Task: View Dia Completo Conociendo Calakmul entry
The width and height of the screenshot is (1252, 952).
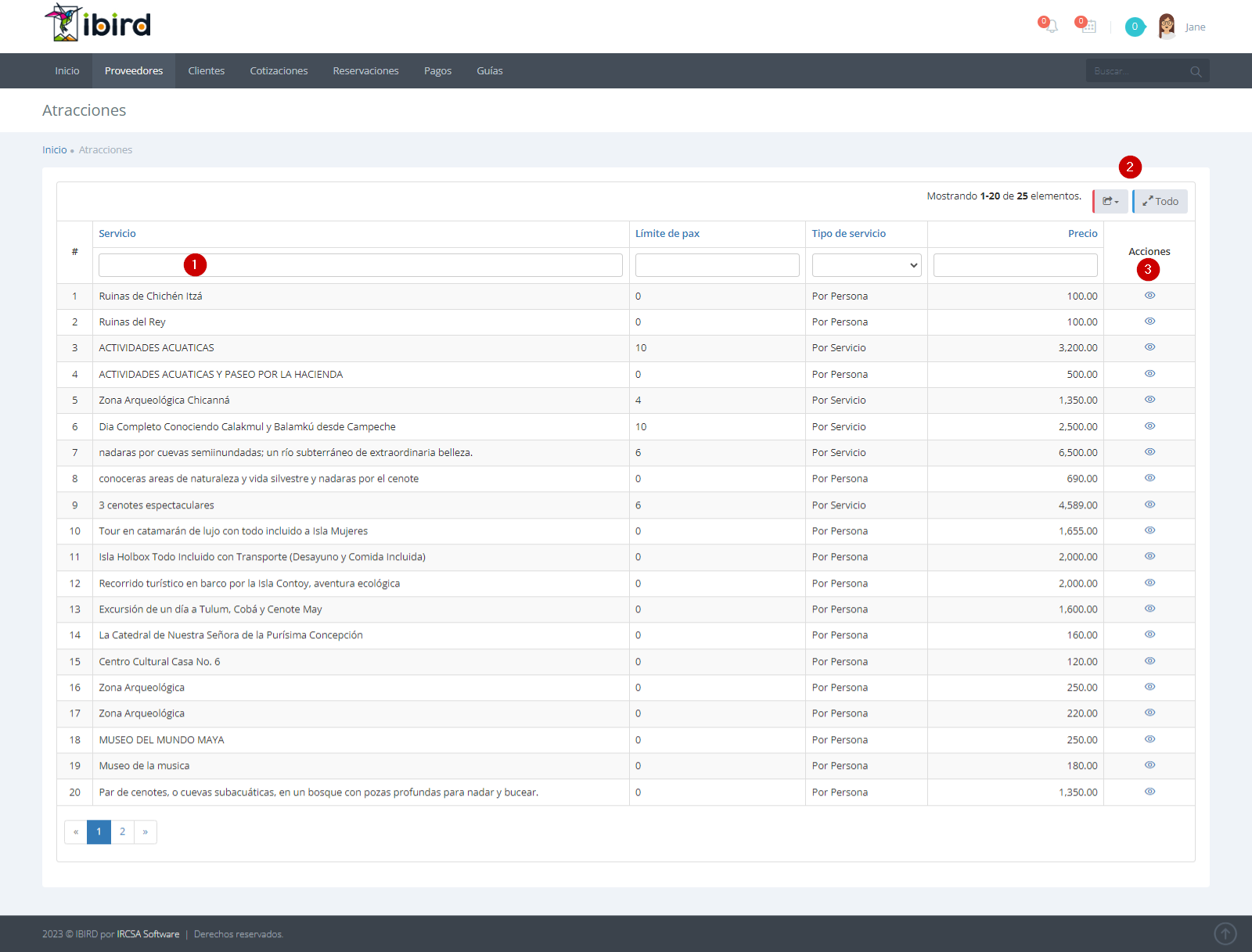Action: [x=1149, y=426]
